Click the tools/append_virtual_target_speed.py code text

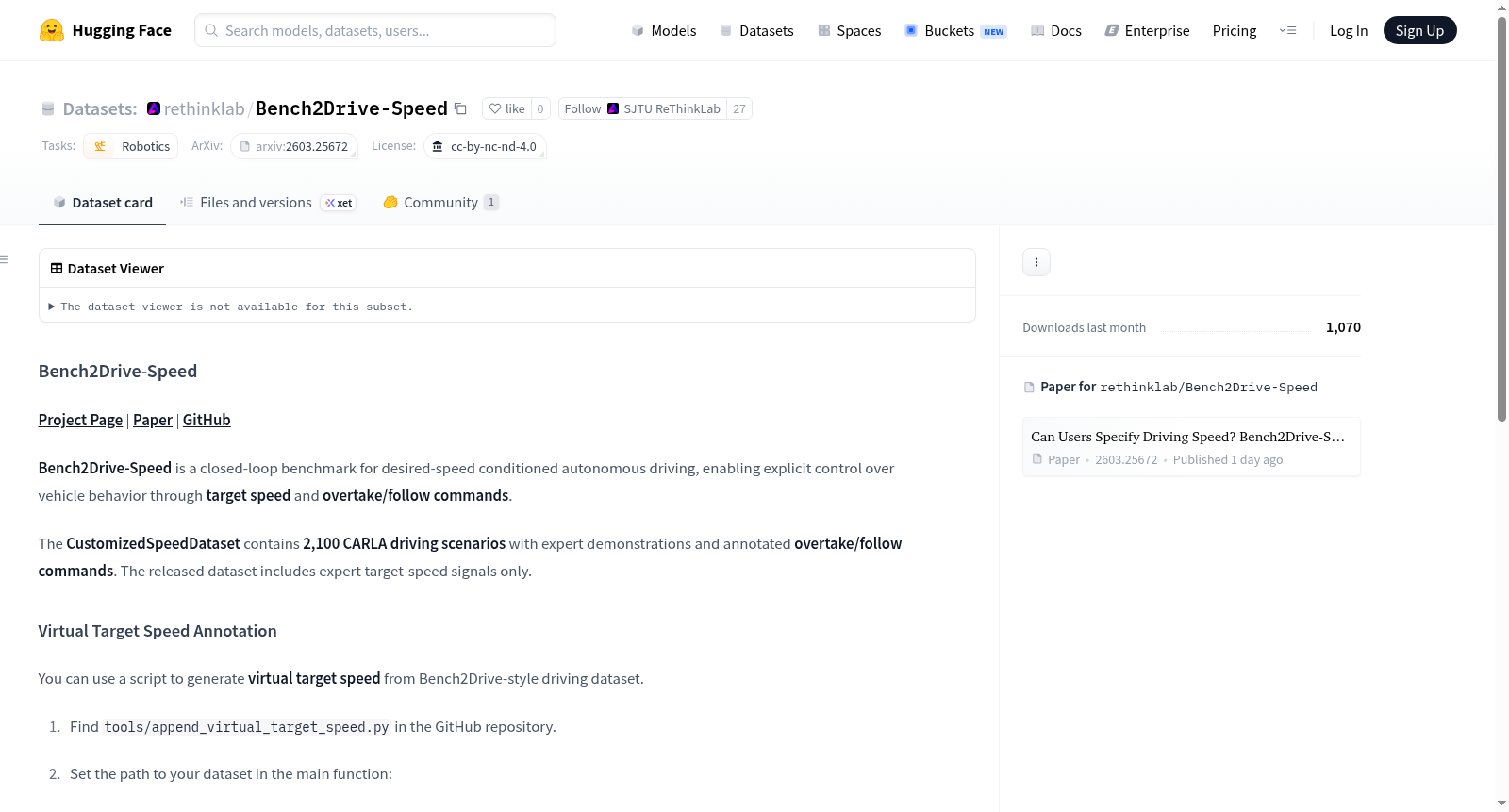click(246, 727)
